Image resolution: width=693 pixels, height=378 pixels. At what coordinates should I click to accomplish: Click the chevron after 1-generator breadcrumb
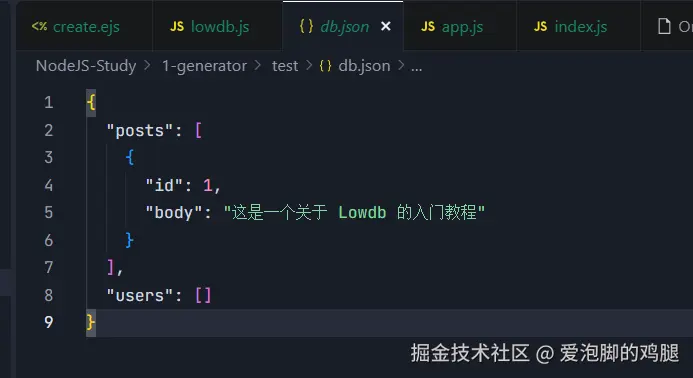point(258,66)
